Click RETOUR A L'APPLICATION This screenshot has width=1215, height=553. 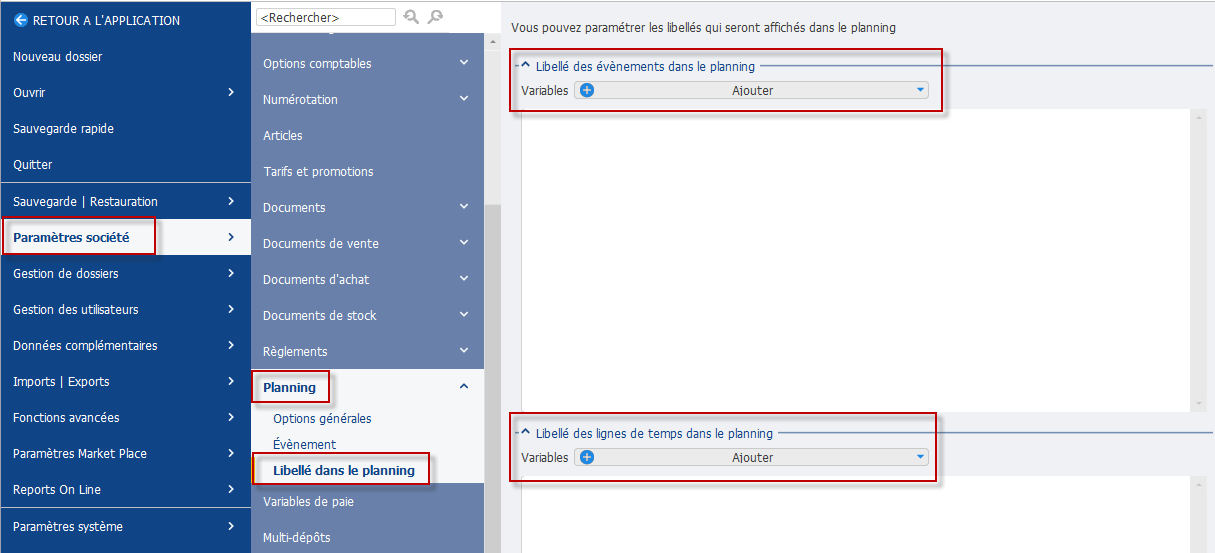tap(106, 20)
